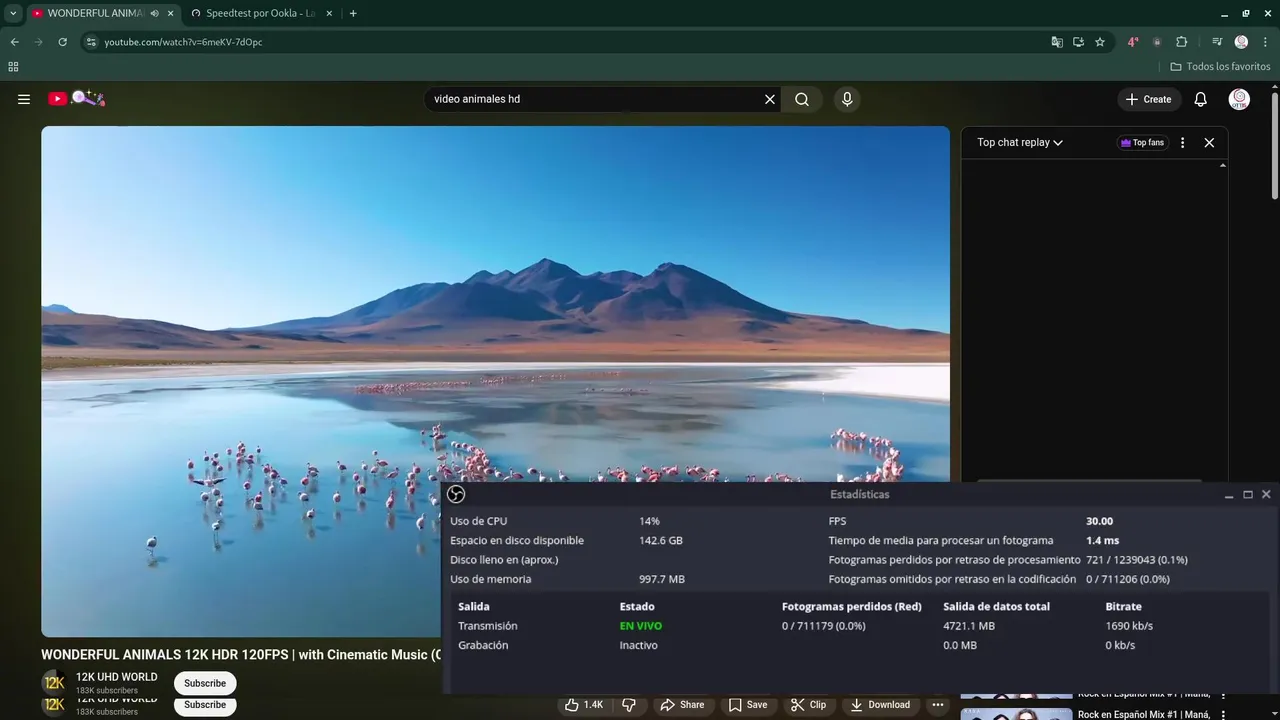The image size is (1280, 720).
Task: Reload the YouTube page
Action: point(62,42)
